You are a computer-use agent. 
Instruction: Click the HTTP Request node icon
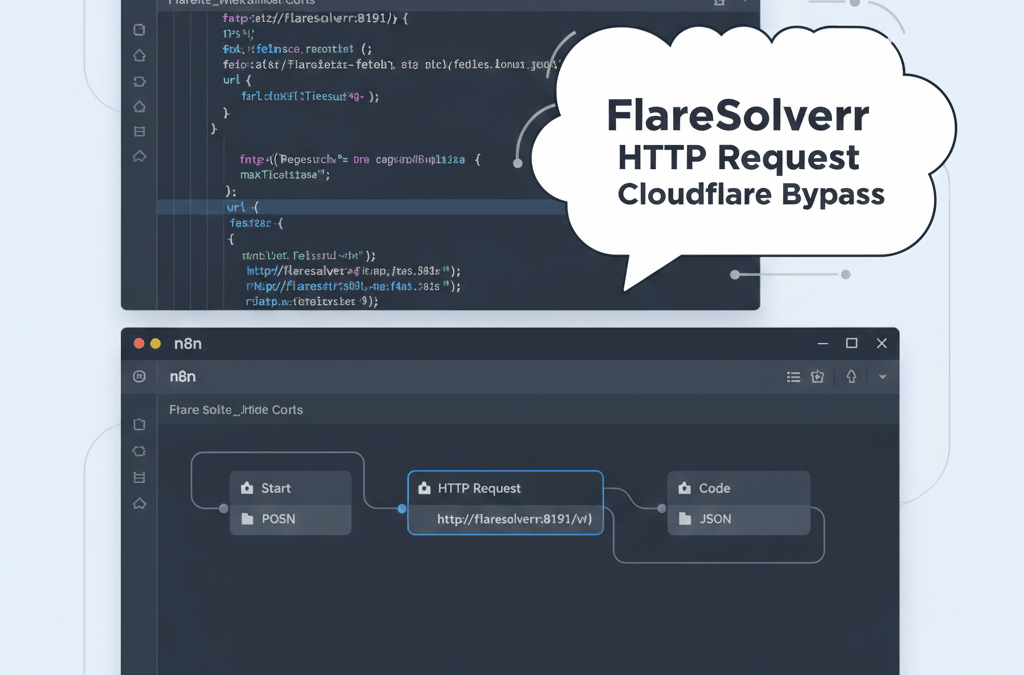[422, 488]
